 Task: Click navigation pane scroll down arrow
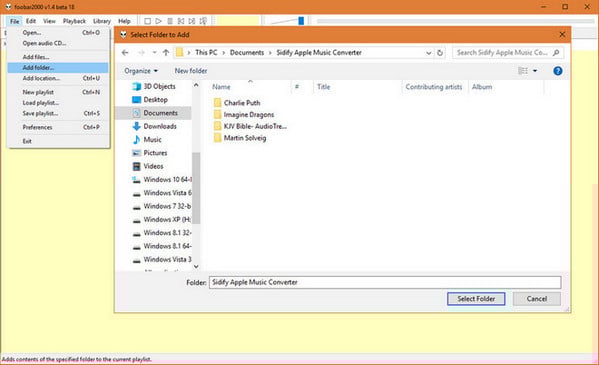196,266
